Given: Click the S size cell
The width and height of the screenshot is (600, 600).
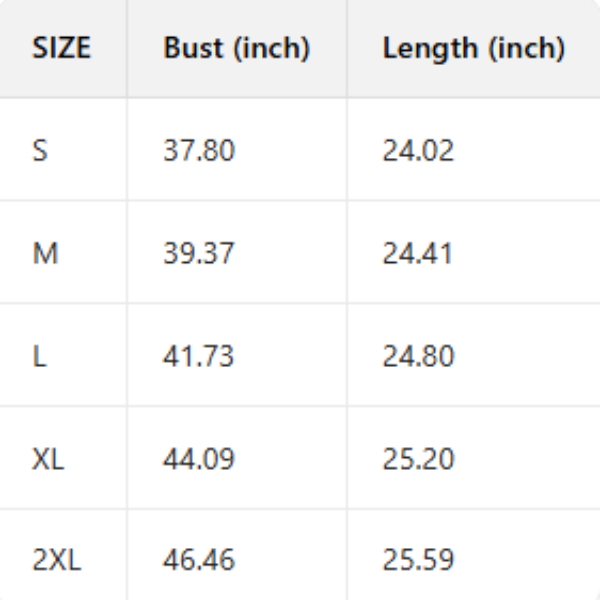Looking at the screenshot, I should 40,151.
